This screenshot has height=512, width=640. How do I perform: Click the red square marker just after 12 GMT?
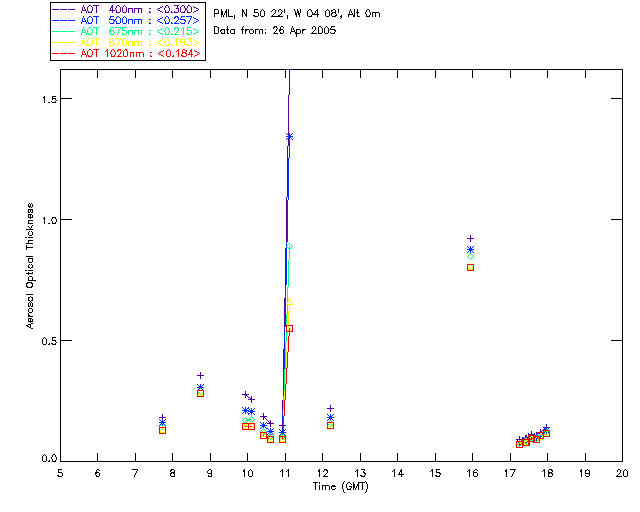(x=331, y=425)
